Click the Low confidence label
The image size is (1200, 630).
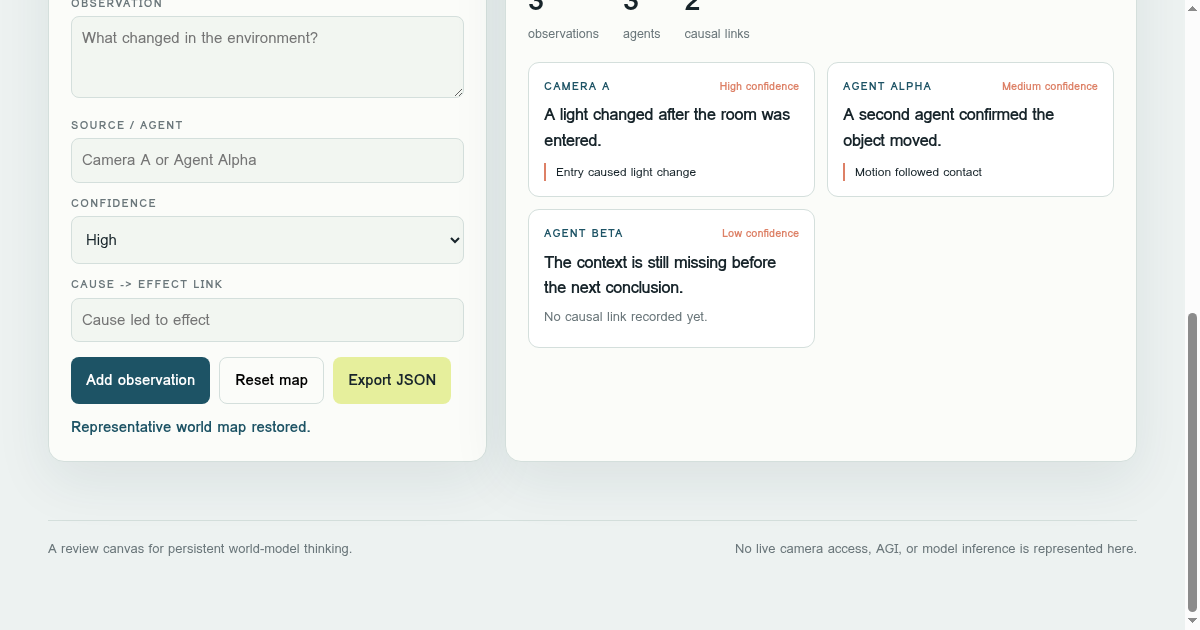[x=760, y=233]
